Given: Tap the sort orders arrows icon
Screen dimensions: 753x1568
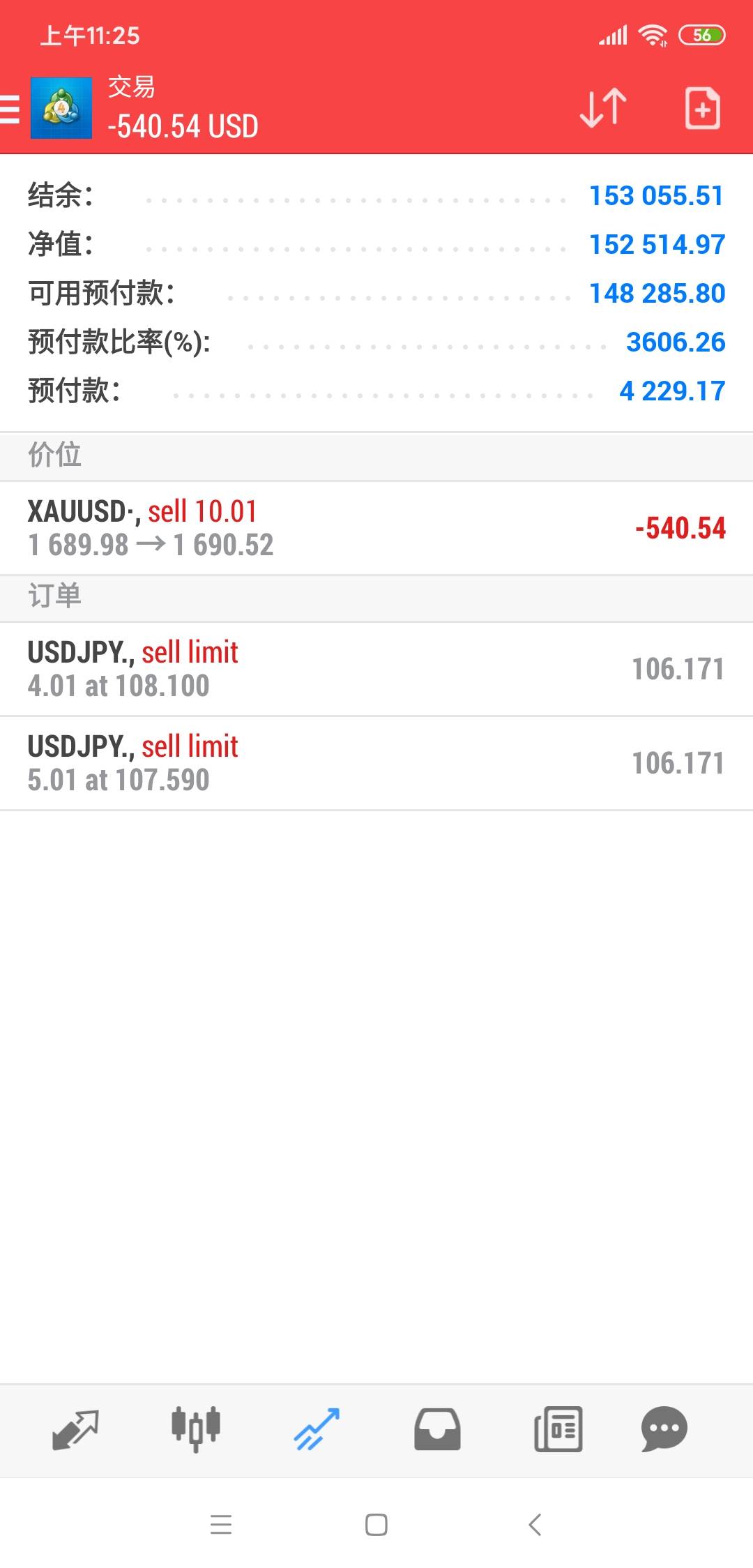Looking at the screenshot, I should (x=603, y=108).
